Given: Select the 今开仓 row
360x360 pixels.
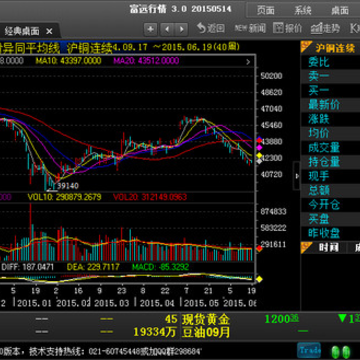Looking at the screenshot, I should [x=330, y=204].
